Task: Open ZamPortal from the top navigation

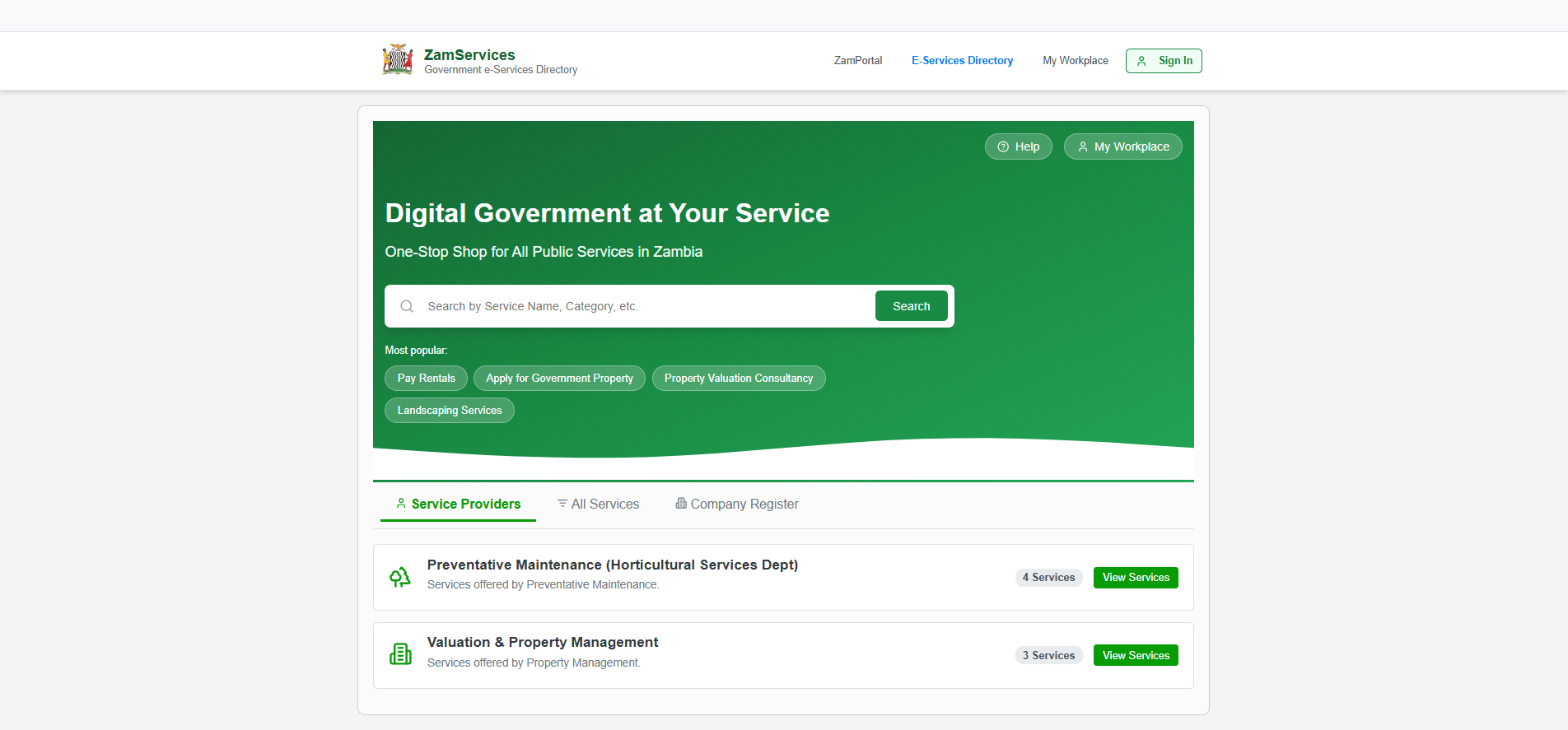Action: click(x=857, y=61)
